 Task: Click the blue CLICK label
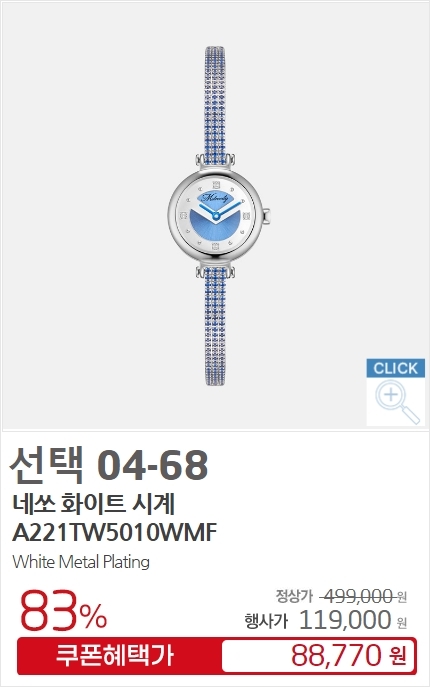pos(396,368)
